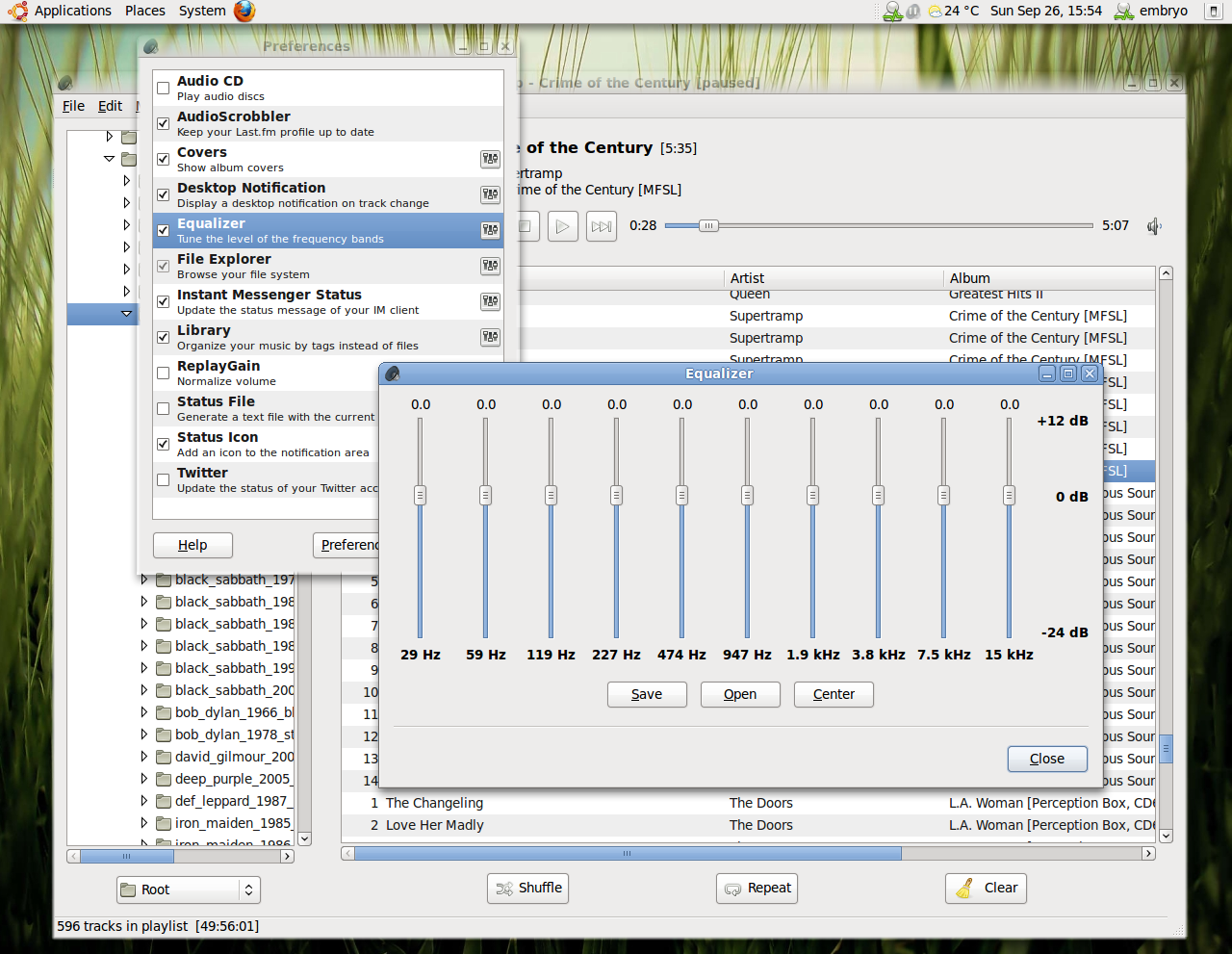
Task: Click Help in Preferences window
Action: (x=192, y=545)
